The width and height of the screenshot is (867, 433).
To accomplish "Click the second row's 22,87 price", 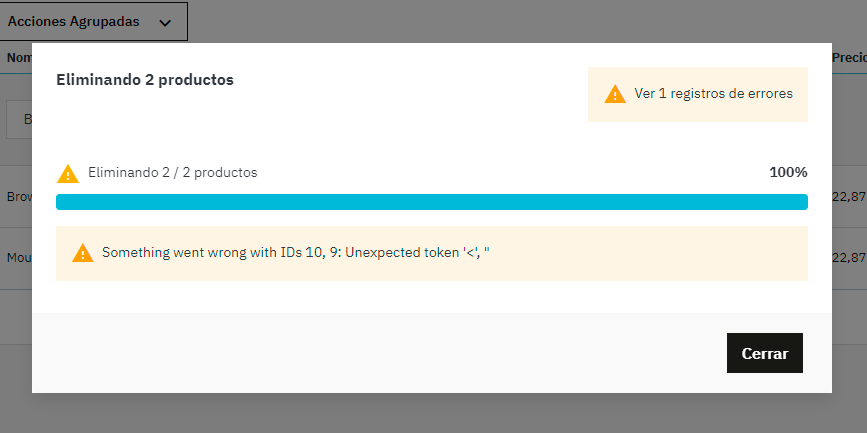I will [x=848, y=257].
